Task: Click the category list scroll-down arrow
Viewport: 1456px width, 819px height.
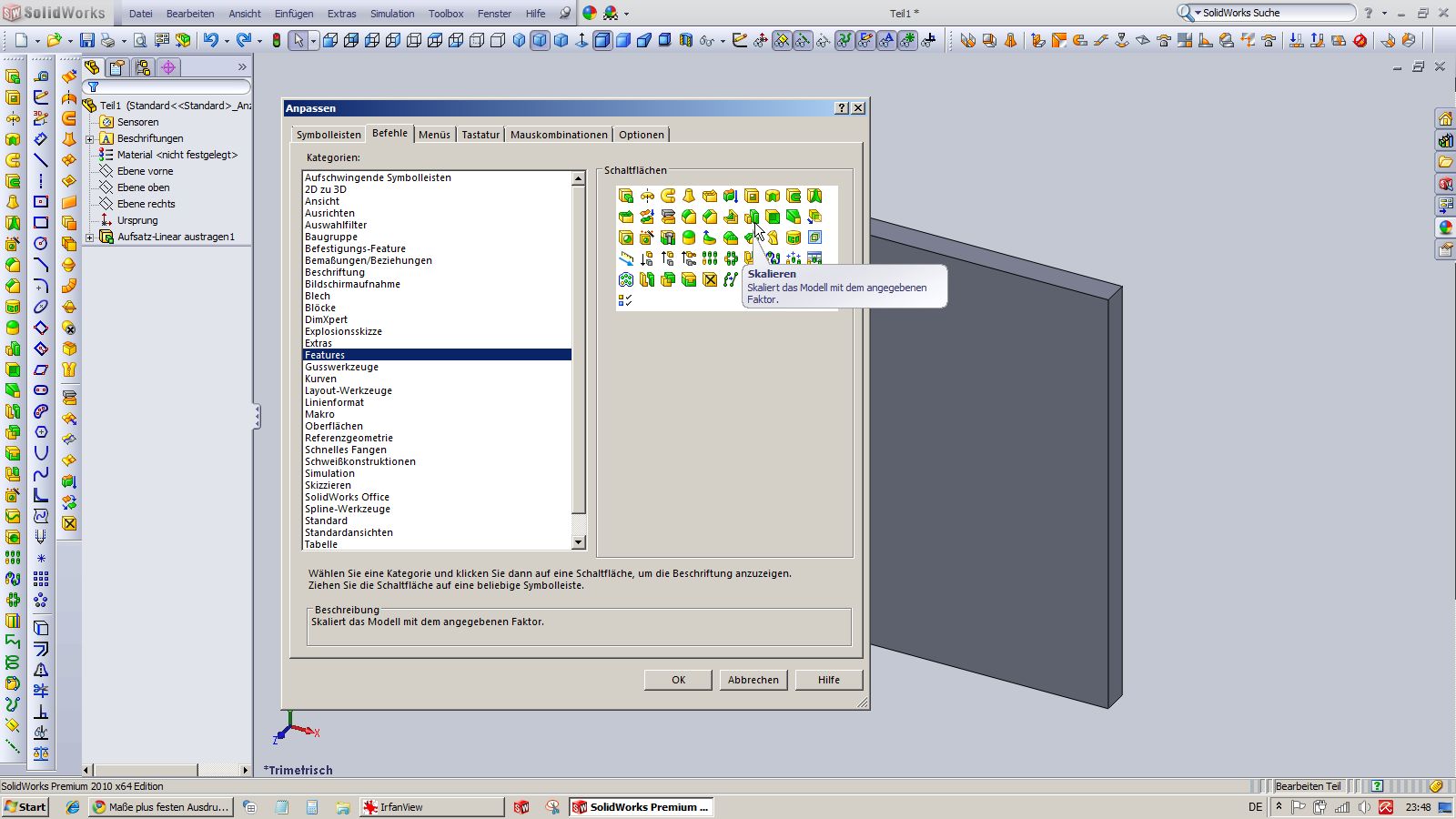Action: [578, 542]
